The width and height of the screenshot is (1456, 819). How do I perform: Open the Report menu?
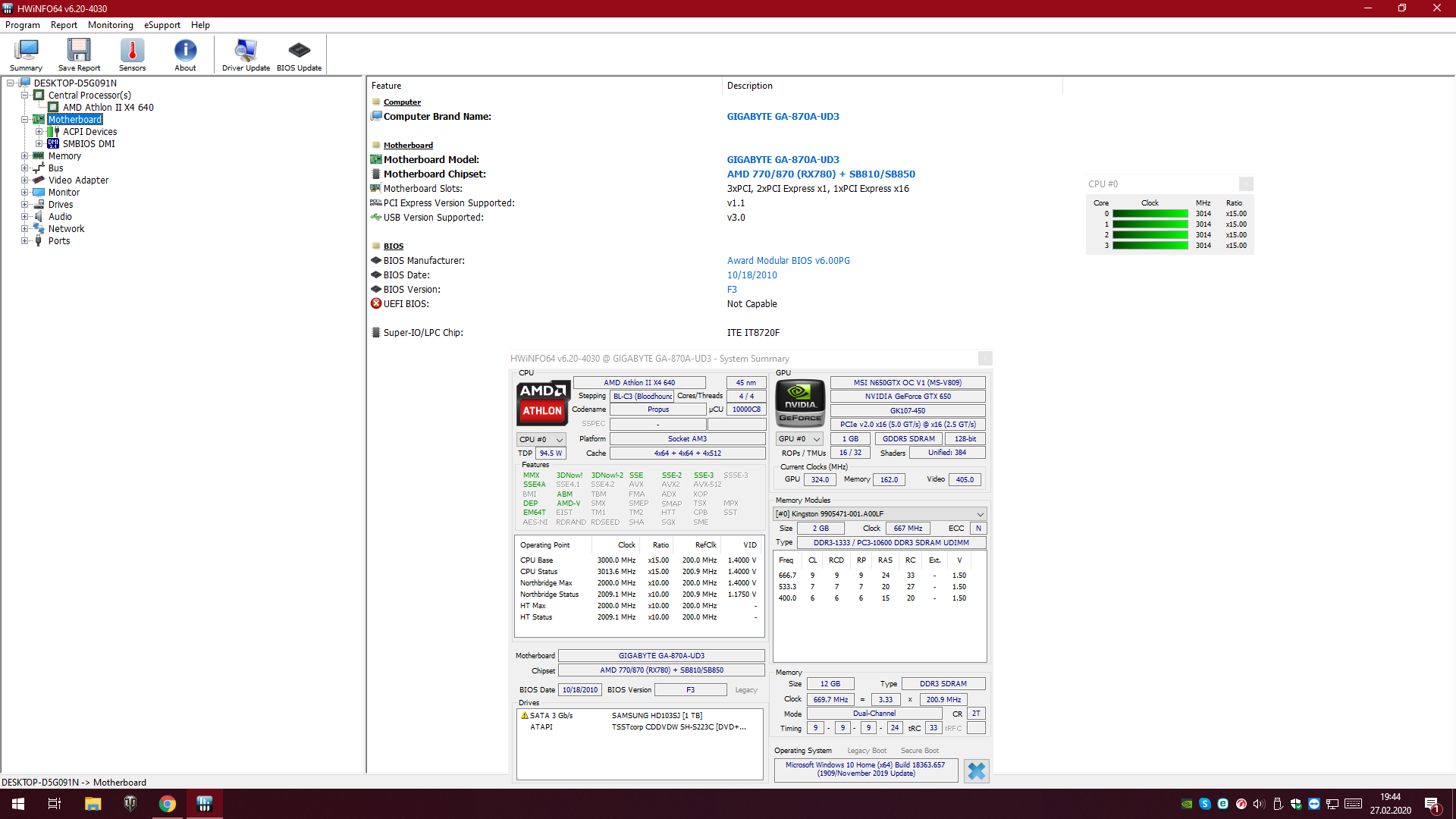(x=64, y=25)
